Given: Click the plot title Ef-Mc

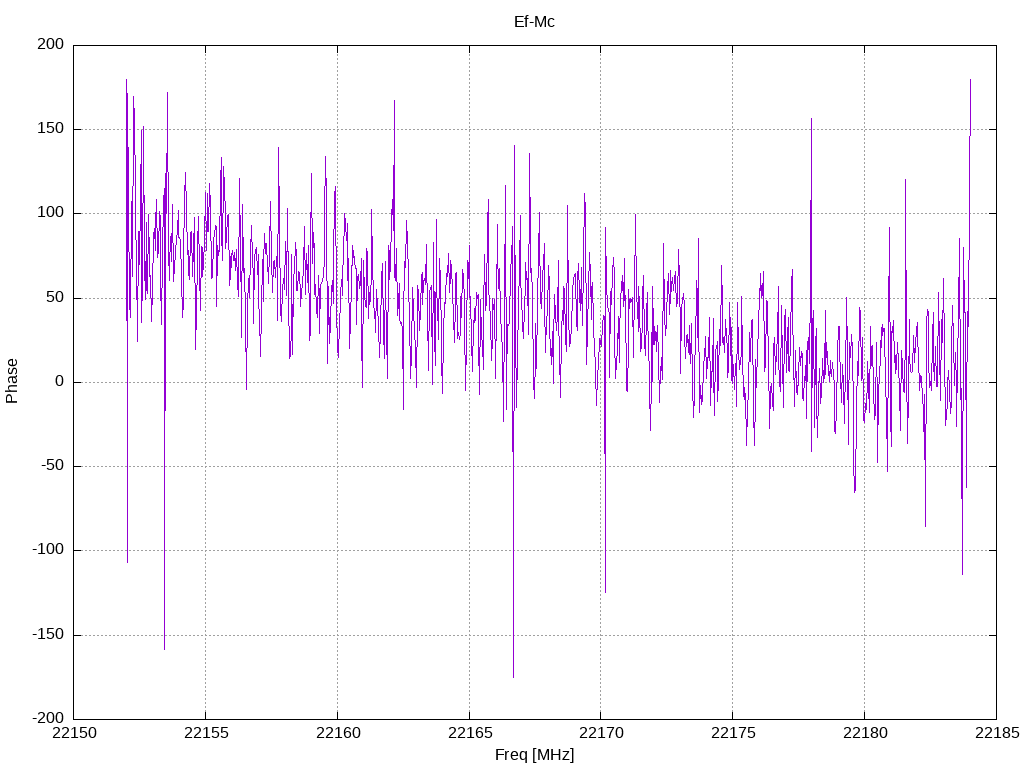Looking at the screenshot, I should pos(534,22).
